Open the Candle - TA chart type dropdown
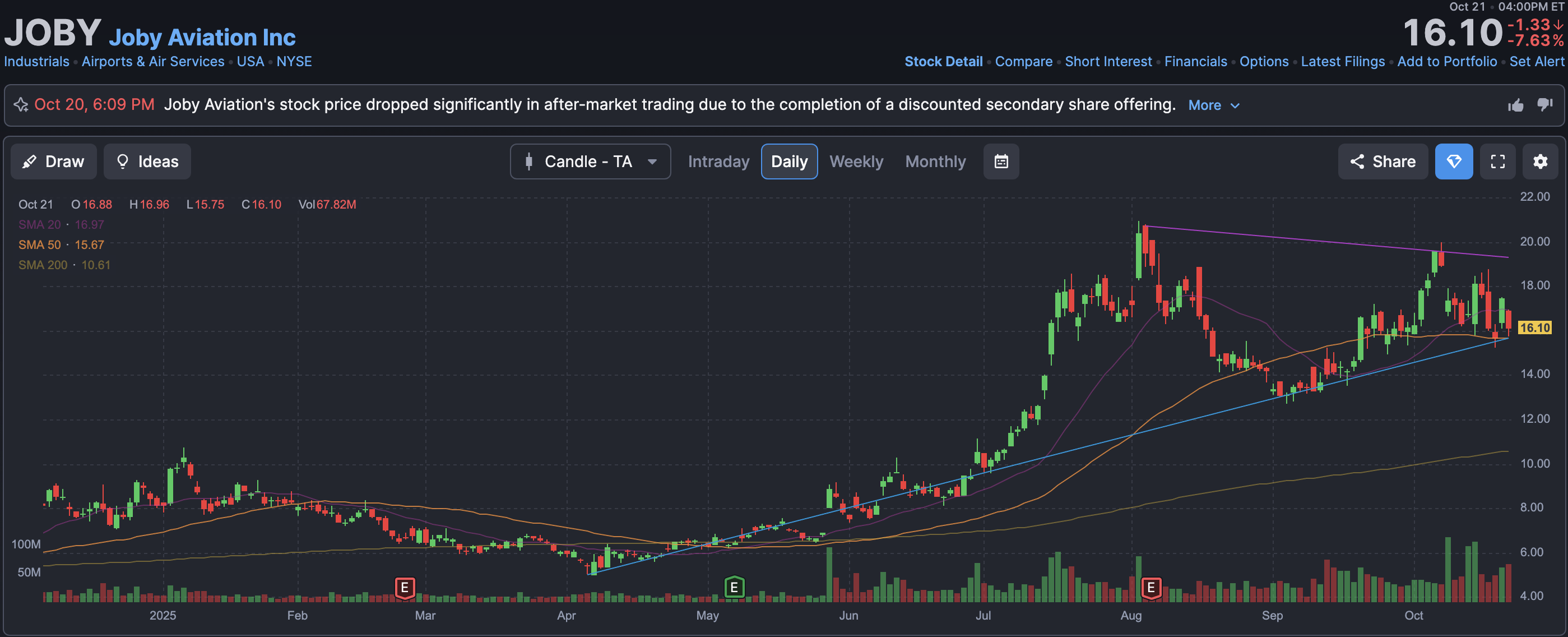Screen dimensions: 1568x637 point(590,161)
